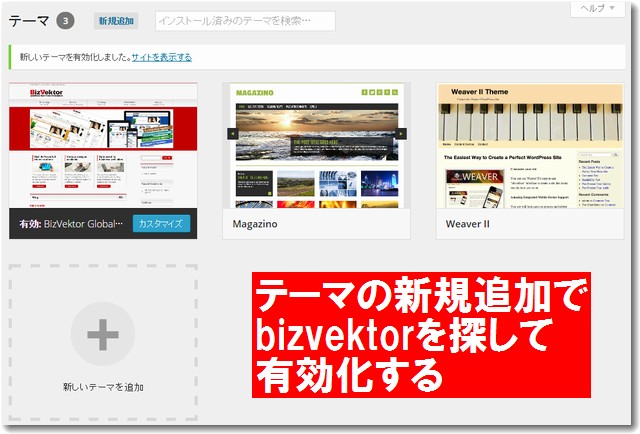The height and width of the screenshot is (434, 640).
Task: Click the テーマ page heading
Action: tap(29, 21)
